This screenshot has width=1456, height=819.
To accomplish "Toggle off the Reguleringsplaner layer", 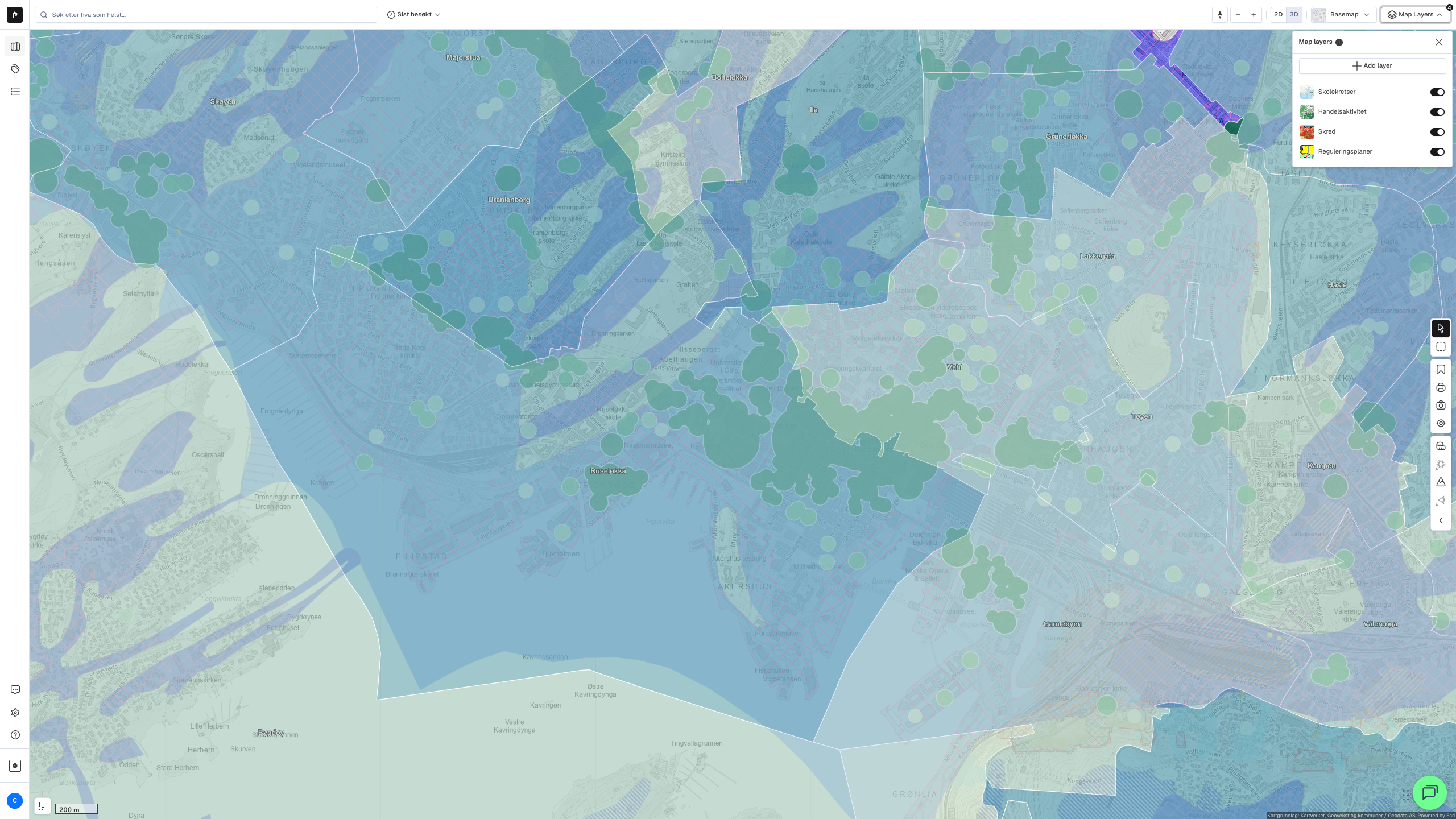I will coord(1437,152).
